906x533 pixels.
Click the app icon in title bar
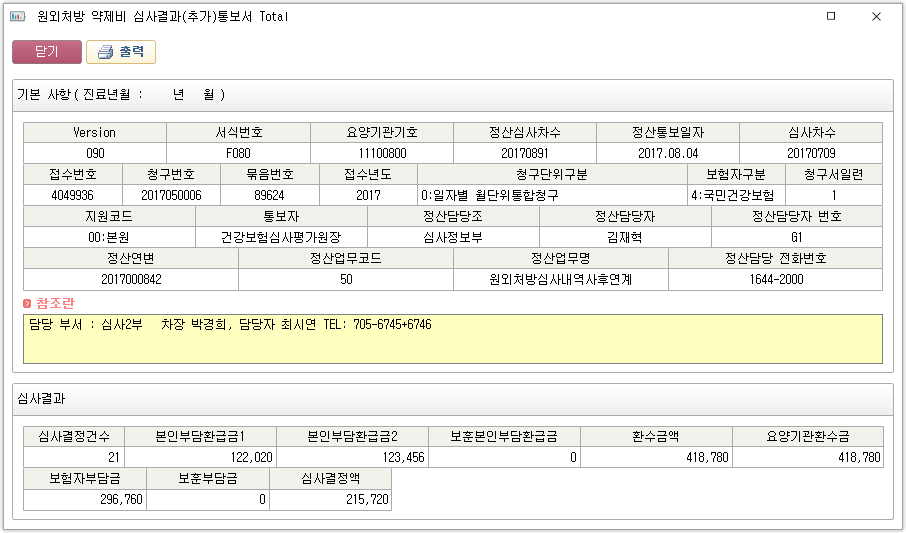17,17
